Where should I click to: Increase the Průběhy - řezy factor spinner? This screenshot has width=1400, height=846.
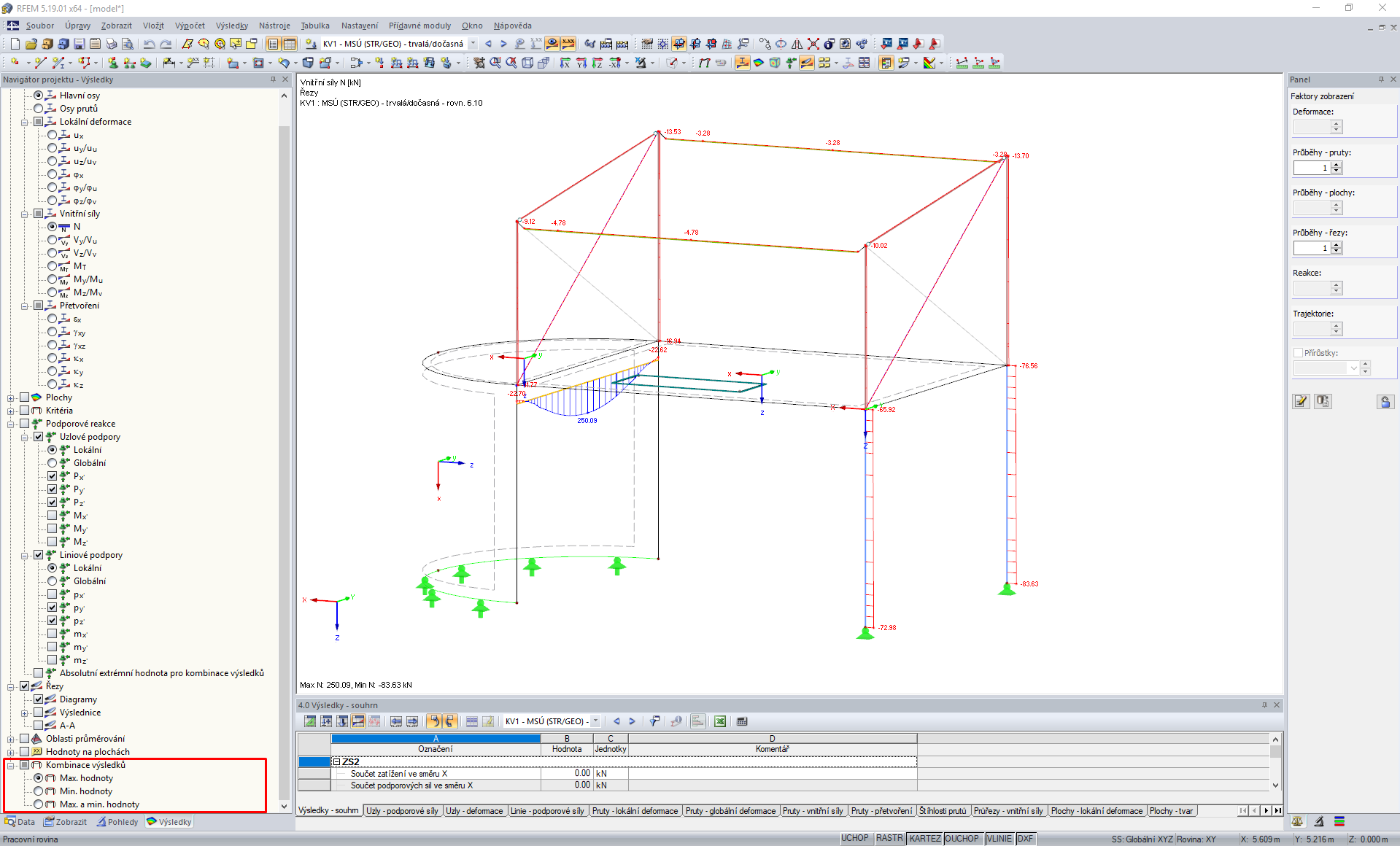(1337, 244)
